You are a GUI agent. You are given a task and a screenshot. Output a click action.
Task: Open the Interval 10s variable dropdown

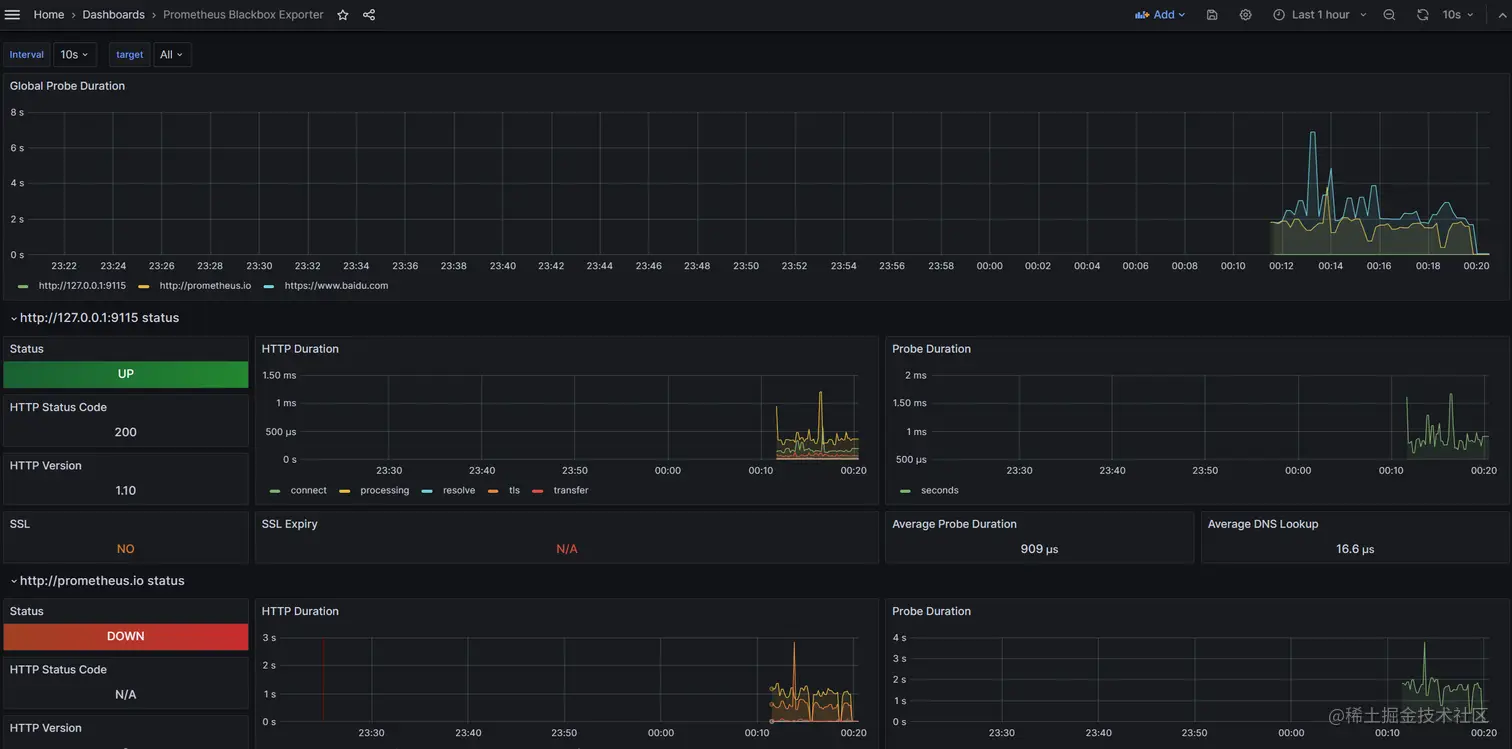pyautogui.click(x=75, y=55)
